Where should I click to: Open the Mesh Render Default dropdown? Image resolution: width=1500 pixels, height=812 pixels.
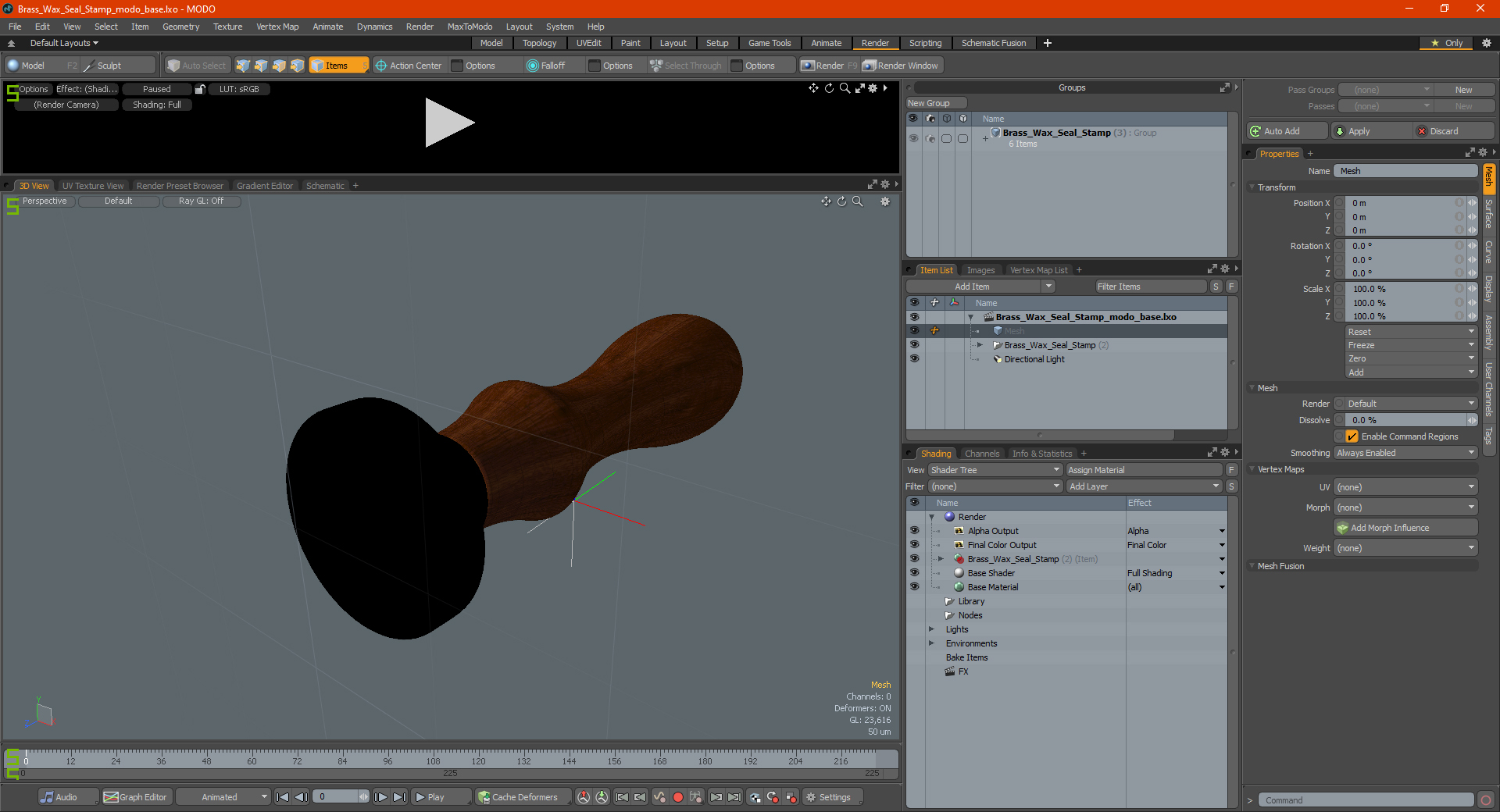click(x=1411, y=404)
